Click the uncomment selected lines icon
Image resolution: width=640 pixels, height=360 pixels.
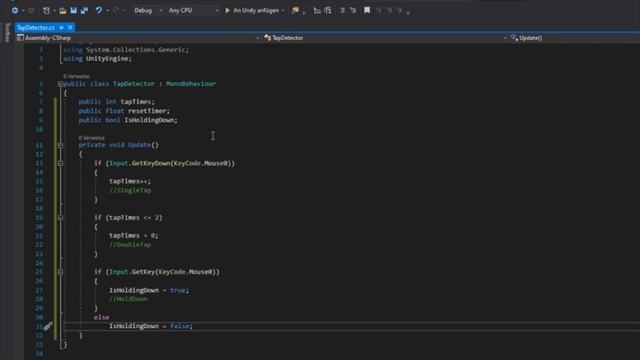click(x=353, y=10)
